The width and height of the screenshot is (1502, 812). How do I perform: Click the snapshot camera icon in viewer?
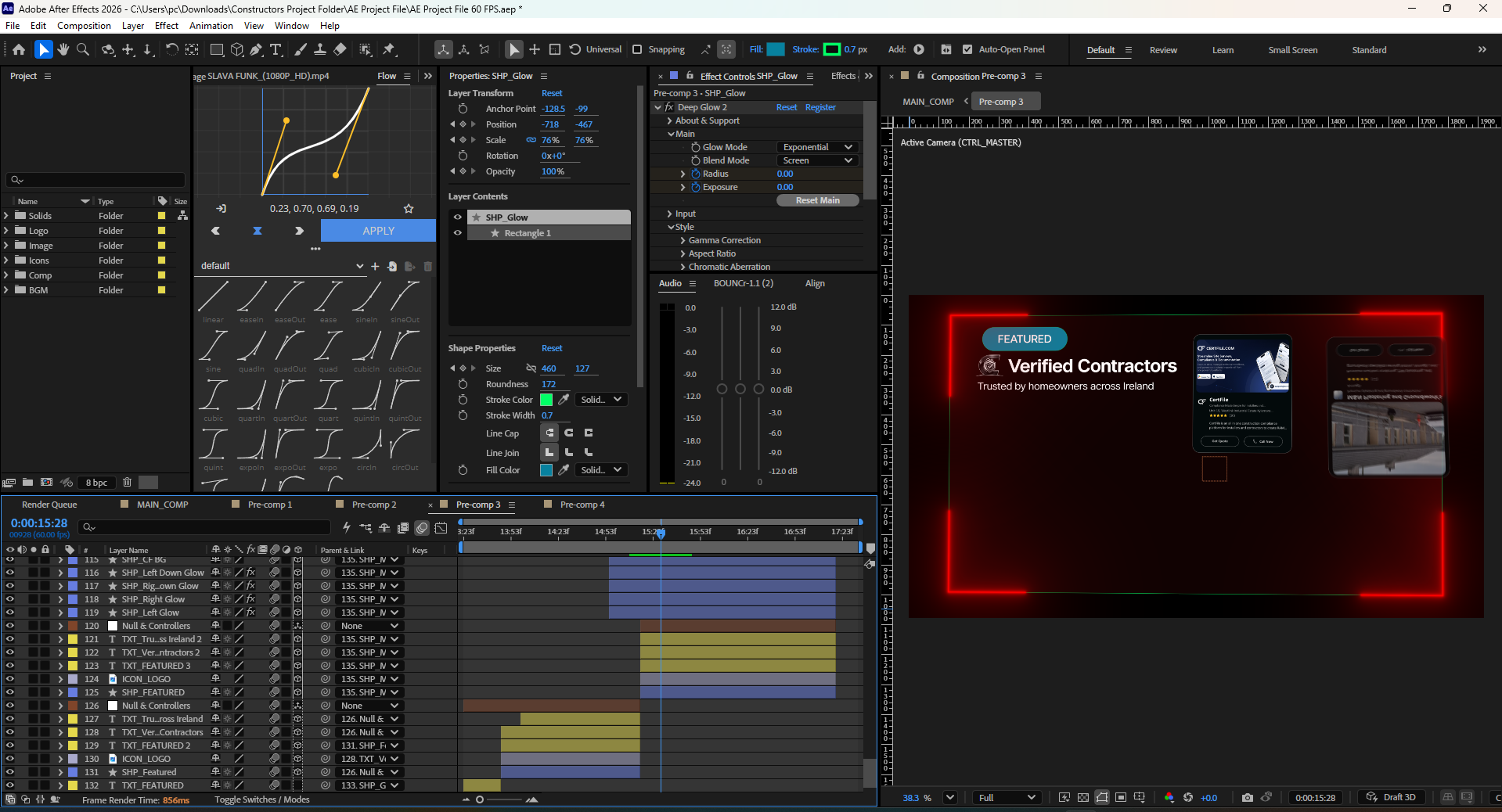click(1248, 797)
